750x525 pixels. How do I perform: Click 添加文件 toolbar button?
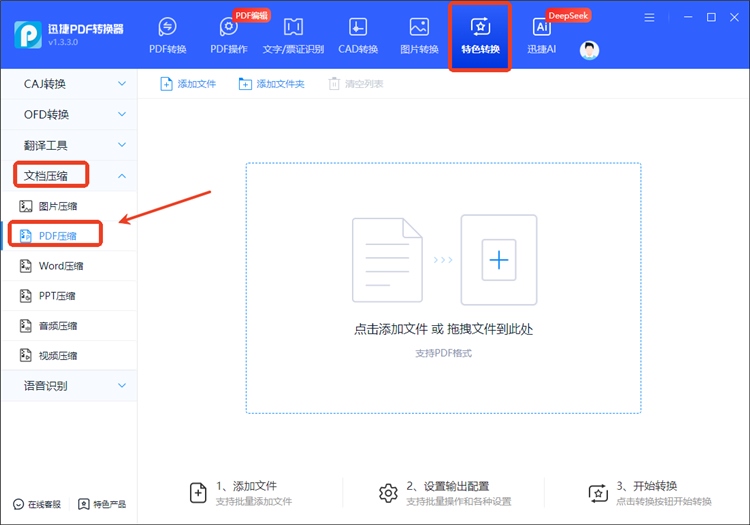tap(188, 84)
